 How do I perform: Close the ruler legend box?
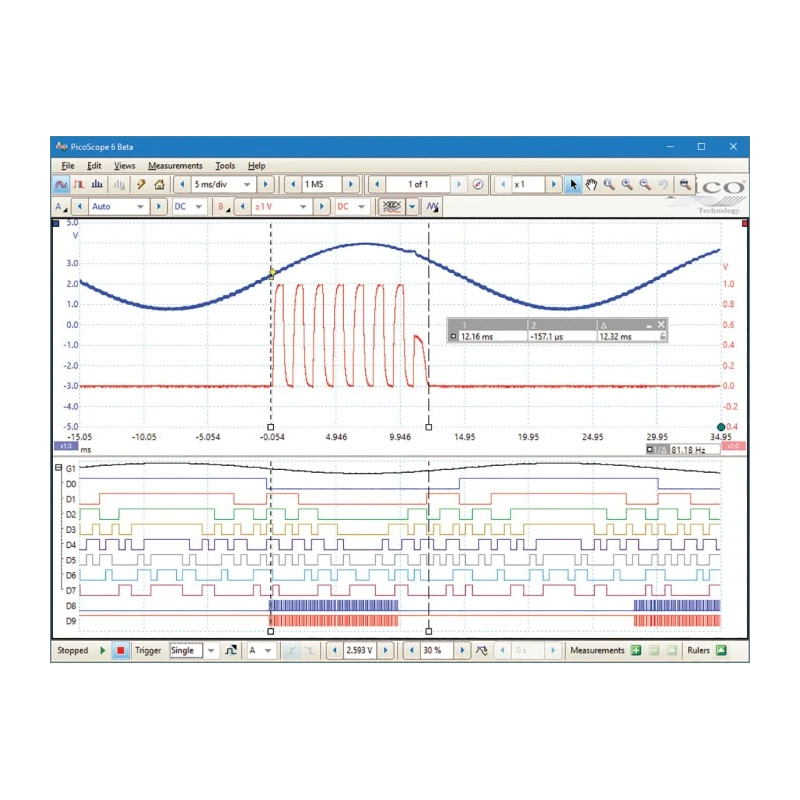(x=661, y=324)
